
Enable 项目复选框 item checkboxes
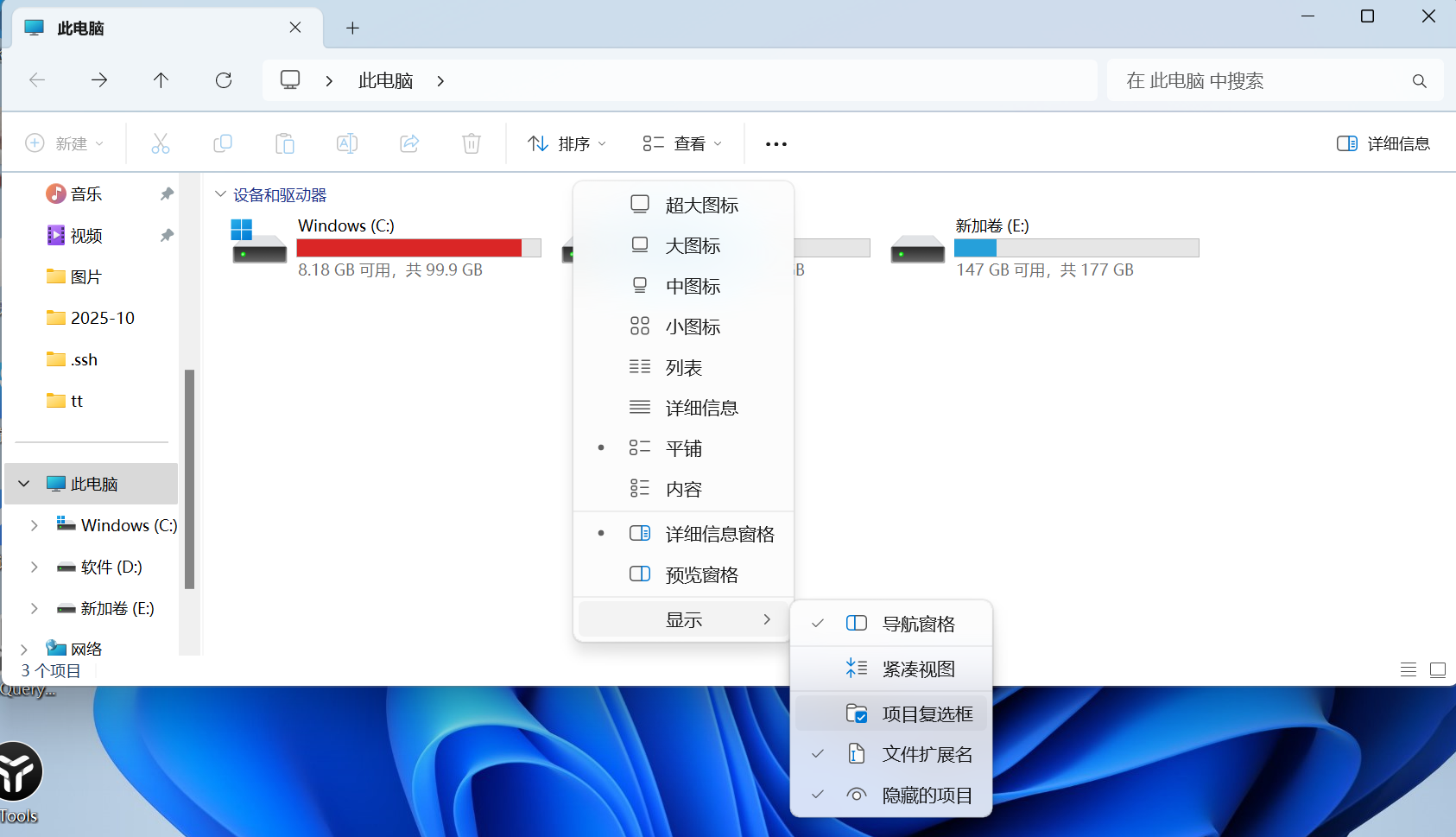click(x=927, y=713)
